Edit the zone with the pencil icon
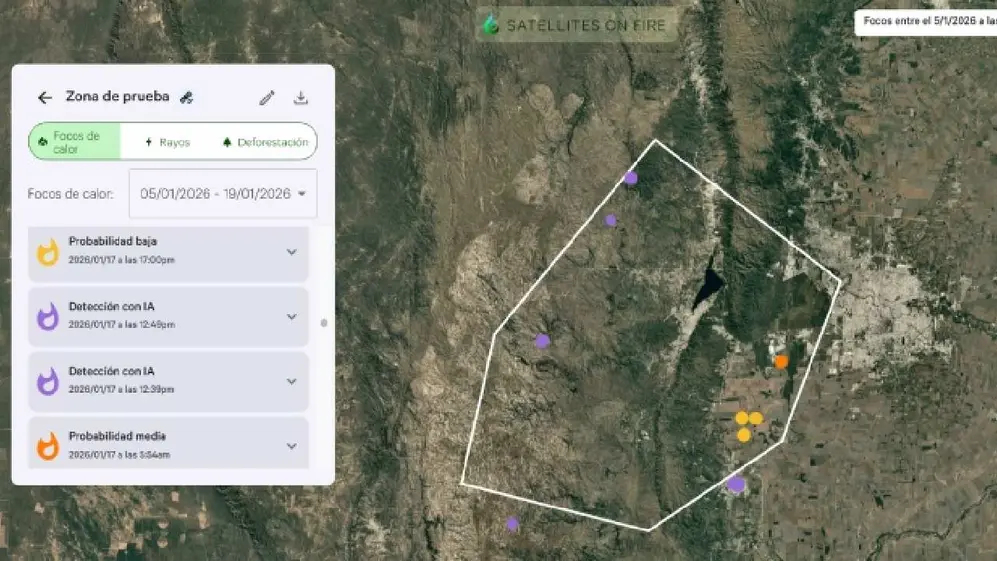Viewport: 997px width, 561px height. (x=267, y=97)
